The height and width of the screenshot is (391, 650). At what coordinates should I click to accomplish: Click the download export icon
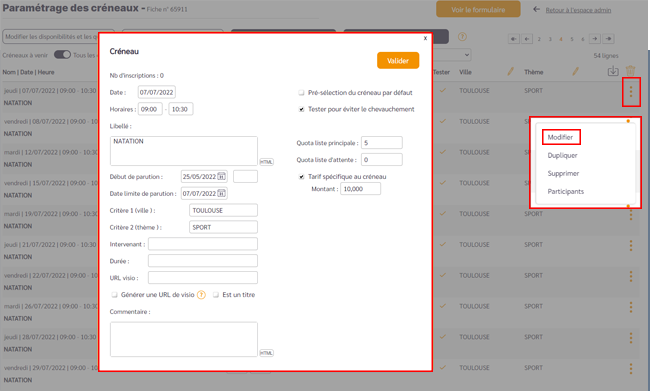point(613,71)
